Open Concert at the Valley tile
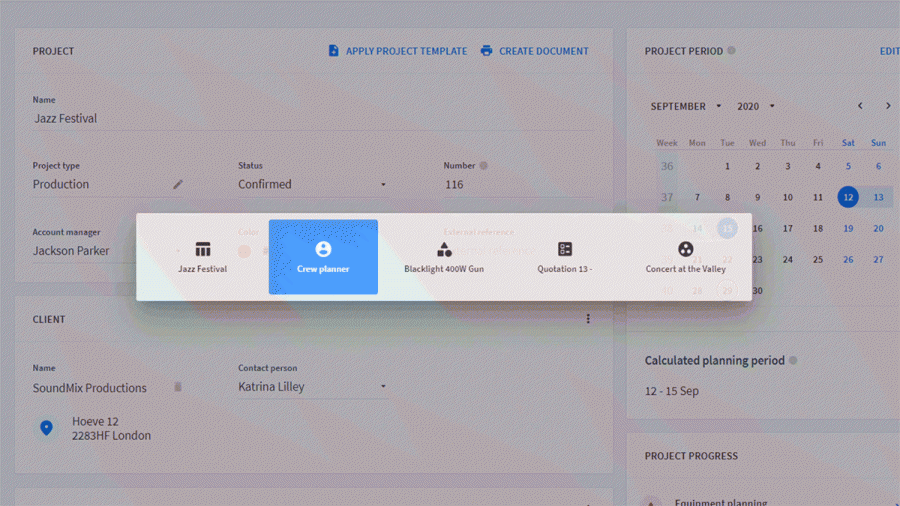The image size is (900, 506). coord(685,257)
